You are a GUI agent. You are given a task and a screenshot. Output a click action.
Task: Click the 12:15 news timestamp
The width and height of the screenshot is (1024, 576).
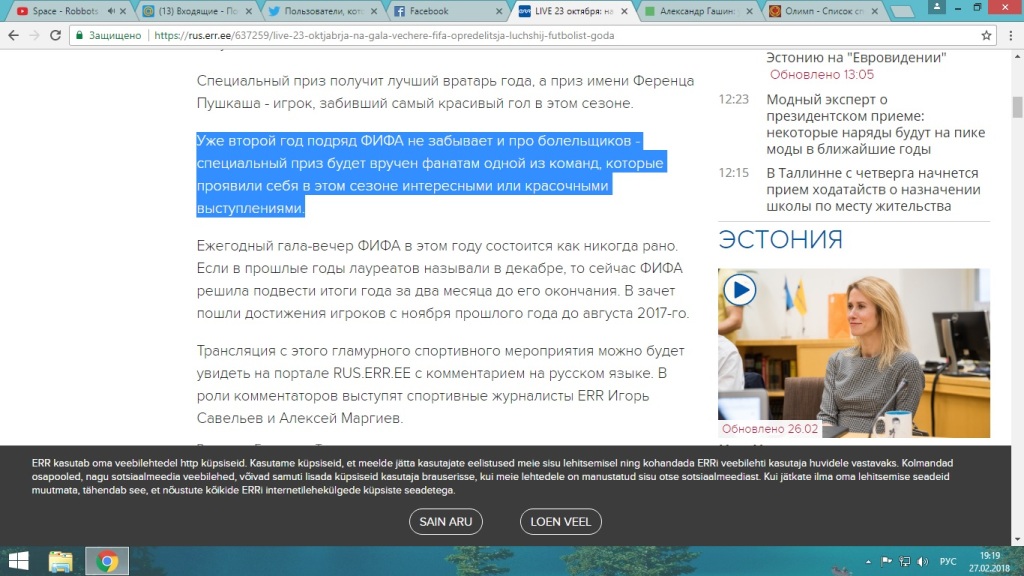tap(733, 173)
